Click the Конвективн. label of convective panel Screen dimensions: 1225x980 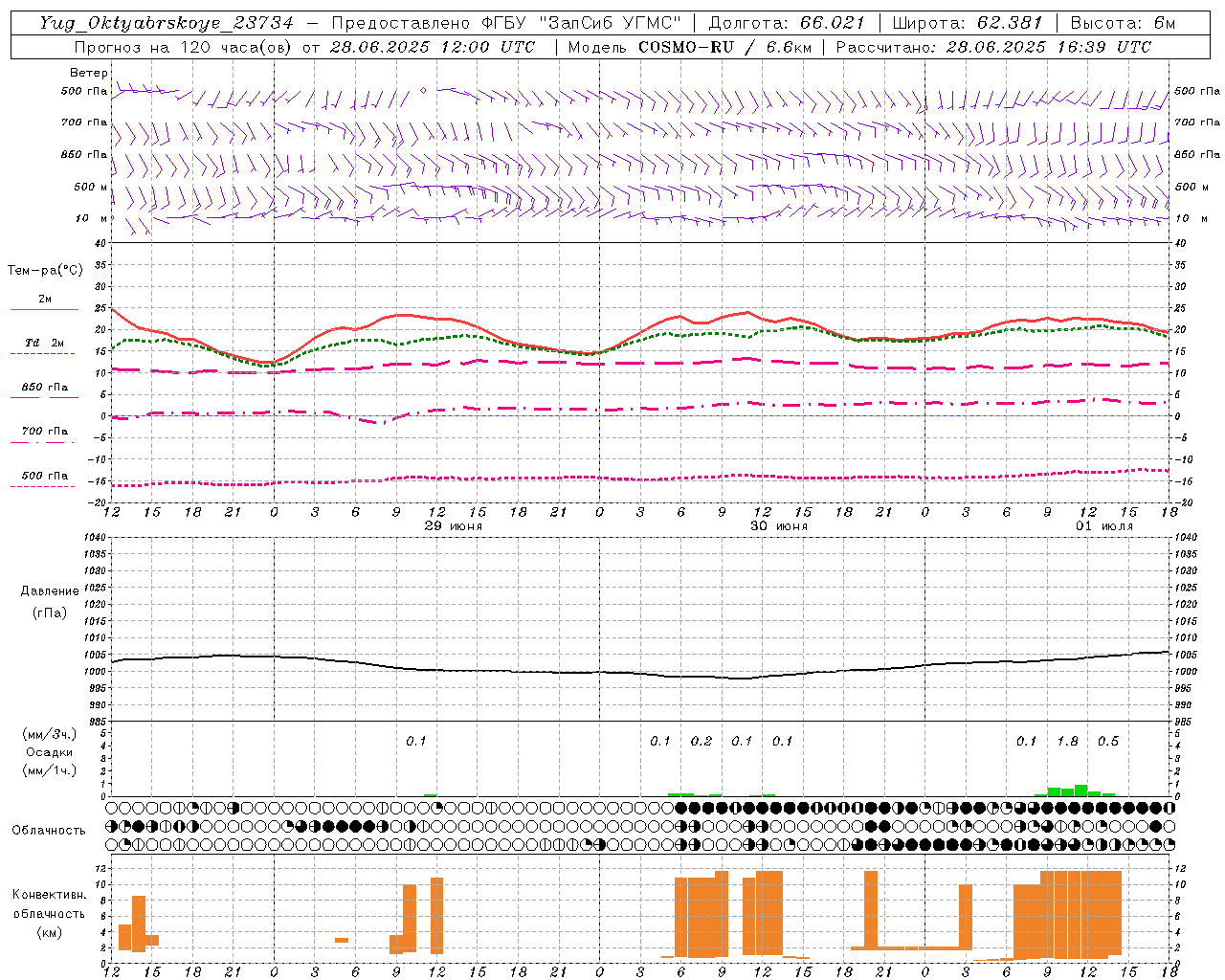(49, 895)
